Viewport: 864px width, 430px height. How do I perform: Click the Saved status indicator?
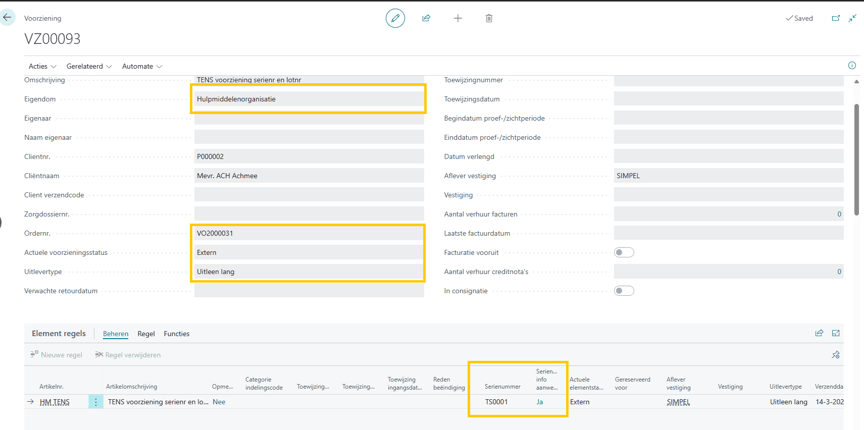click(798, 18)
